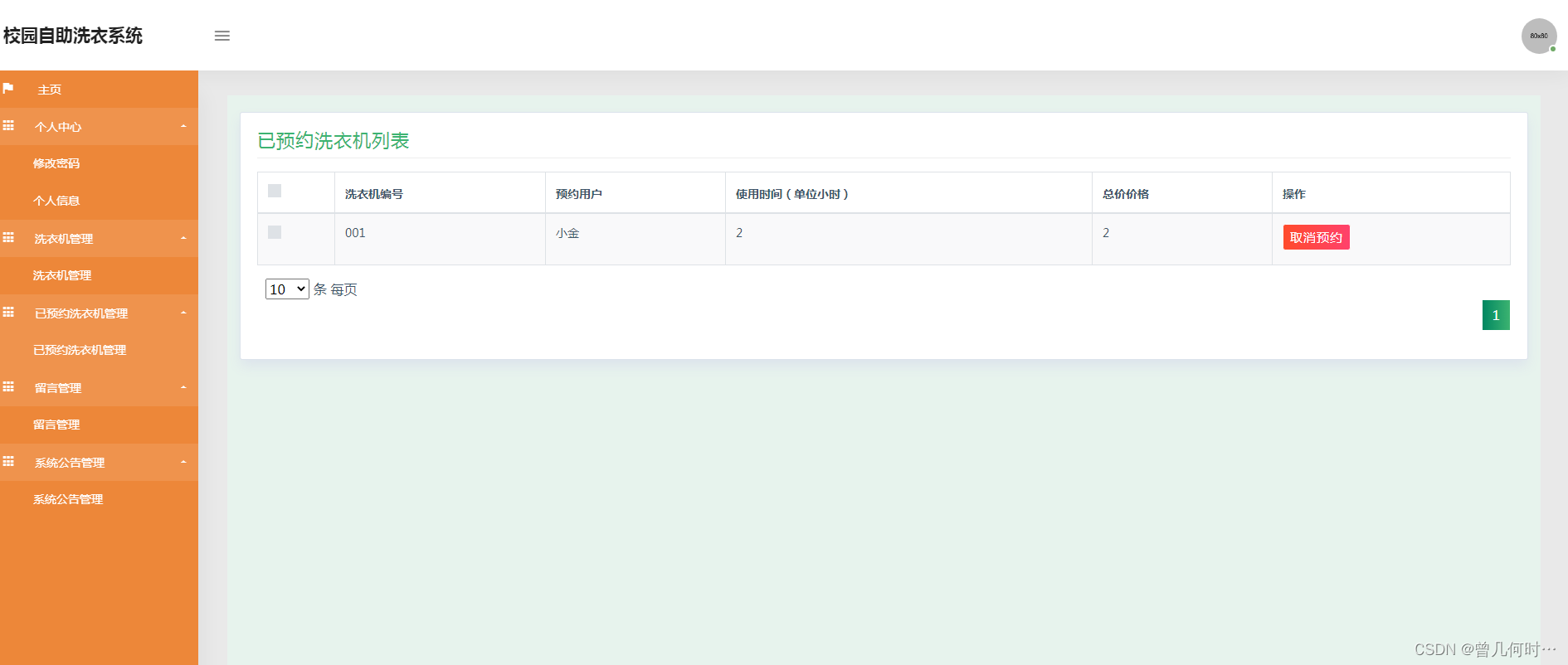Tick the select-all checkbox in table header
Viewport: 1568px width, 665px height.
point(275,191)
